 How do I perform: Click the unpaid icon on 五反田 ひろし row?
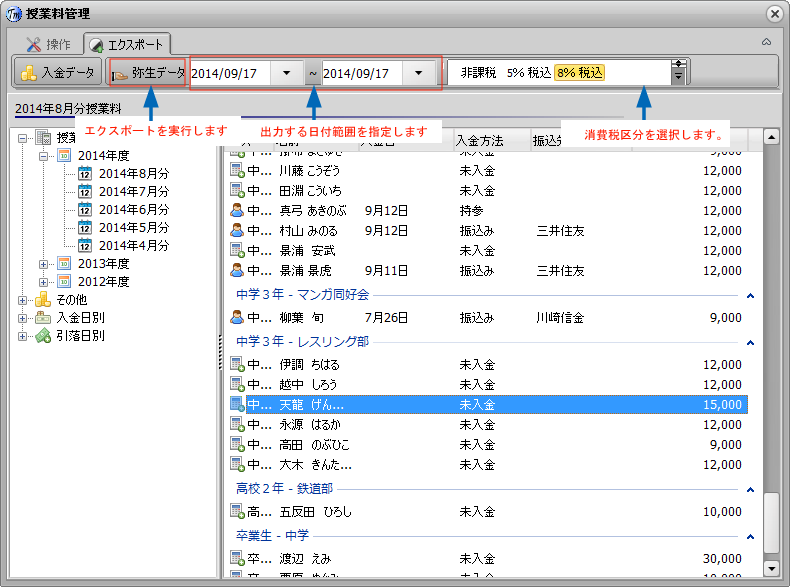coord(237,511)
